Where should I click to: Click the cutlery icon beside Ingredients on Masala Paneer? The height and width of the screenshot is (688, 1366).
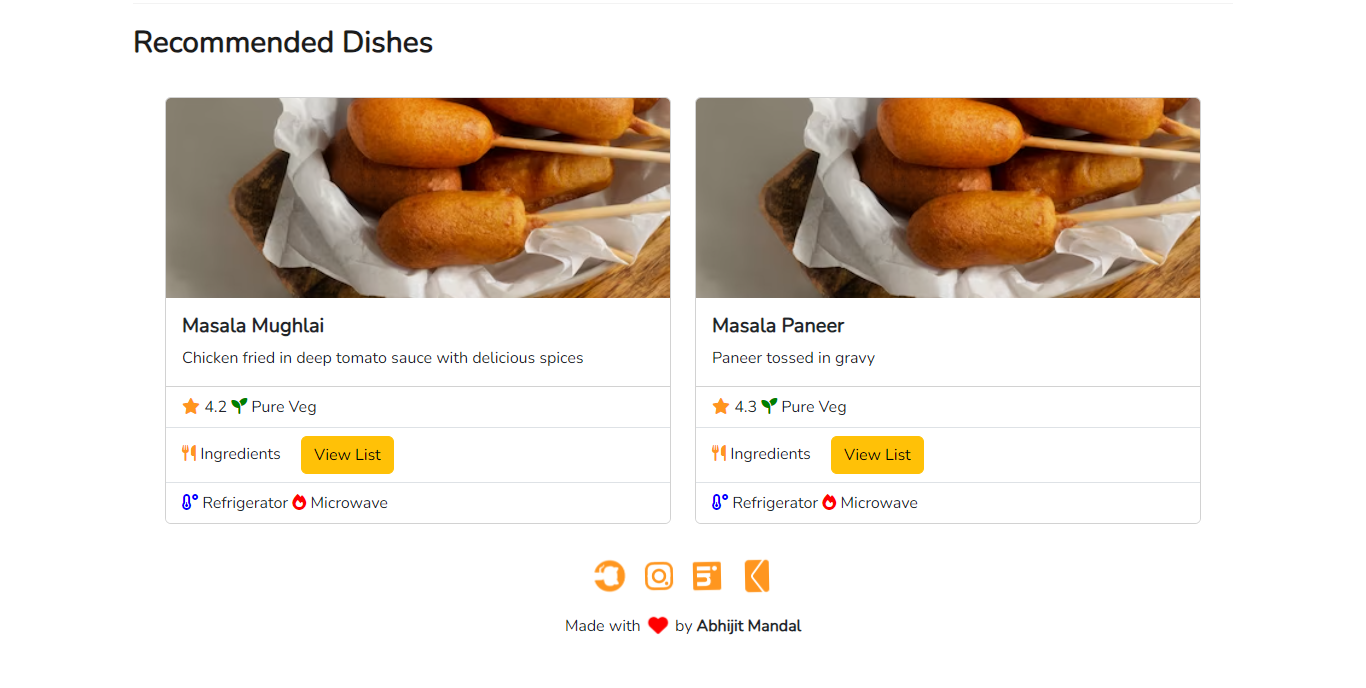(718, 453)
